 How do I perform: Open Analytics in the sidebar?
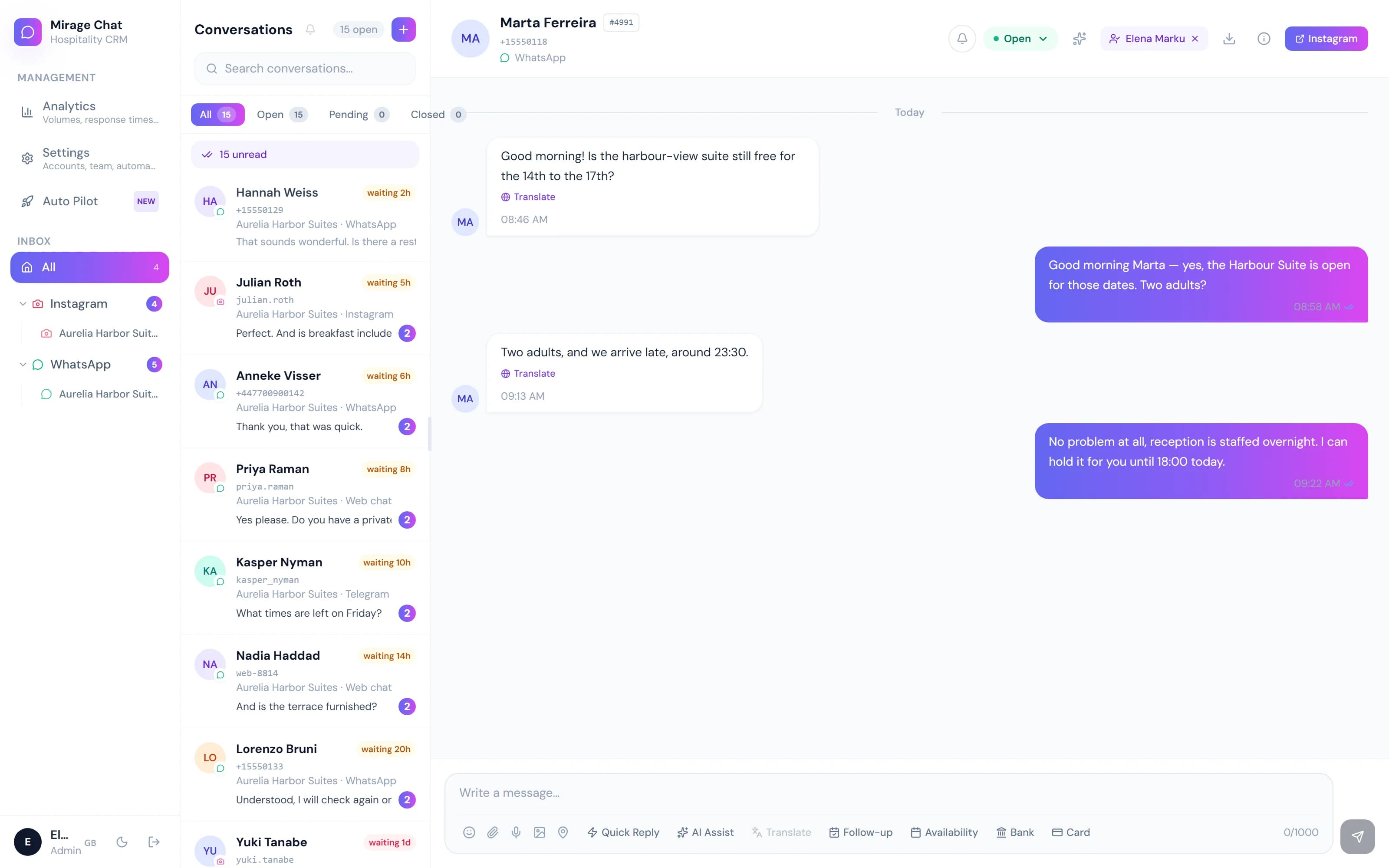pos(89,112)
